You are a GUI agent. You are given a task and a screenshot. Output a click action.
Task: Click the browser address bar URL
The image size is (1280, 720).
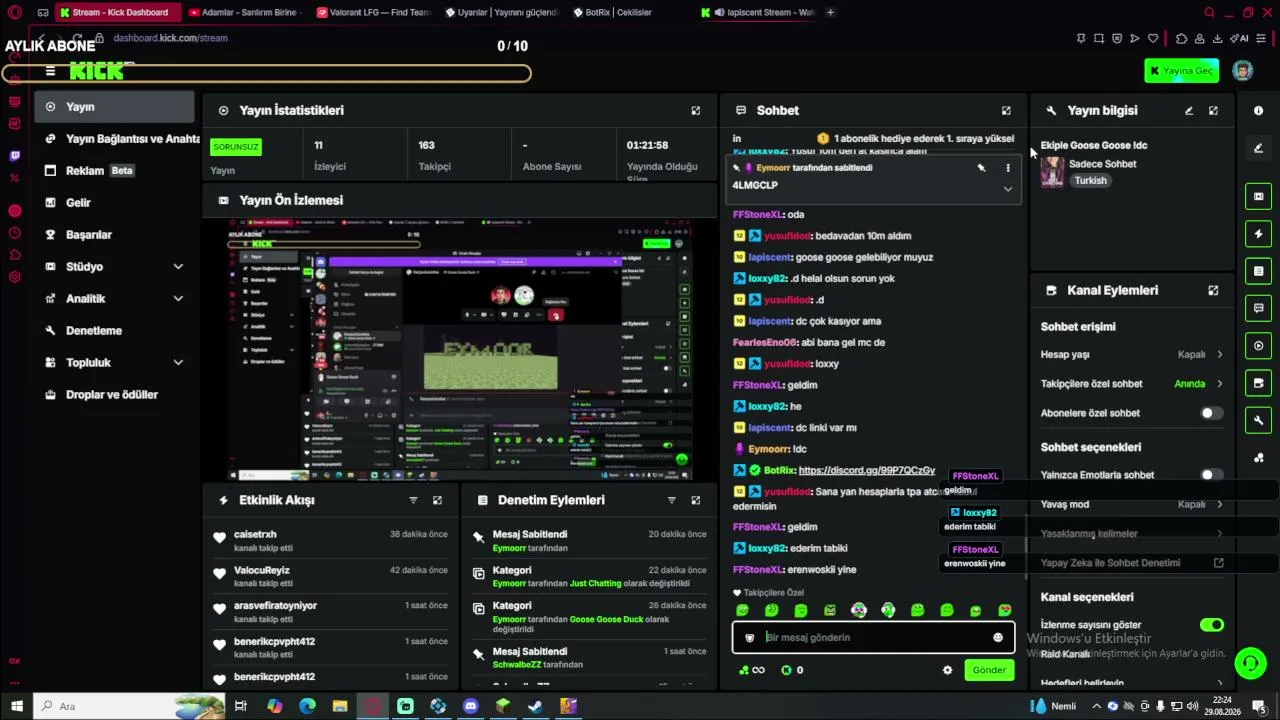(x=171, y=38)
